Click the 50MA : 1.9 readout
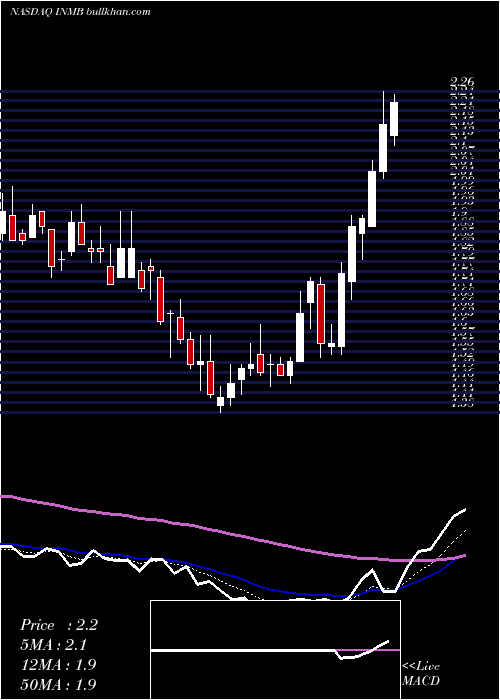The image size is (500, 700). click(x=58, y=684)
